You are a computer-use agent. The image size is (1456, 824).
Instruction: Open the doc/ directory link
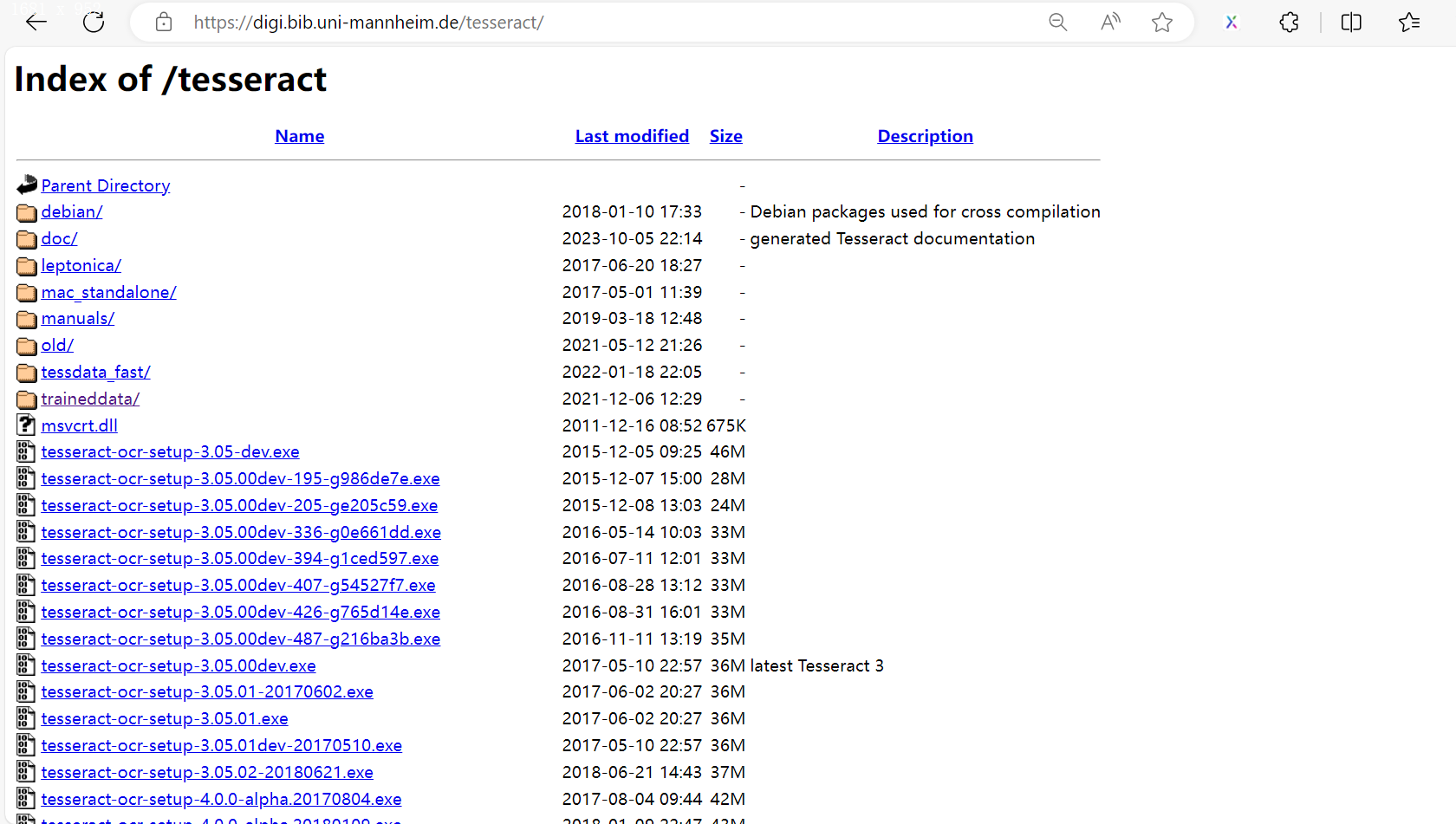[59, 238]
